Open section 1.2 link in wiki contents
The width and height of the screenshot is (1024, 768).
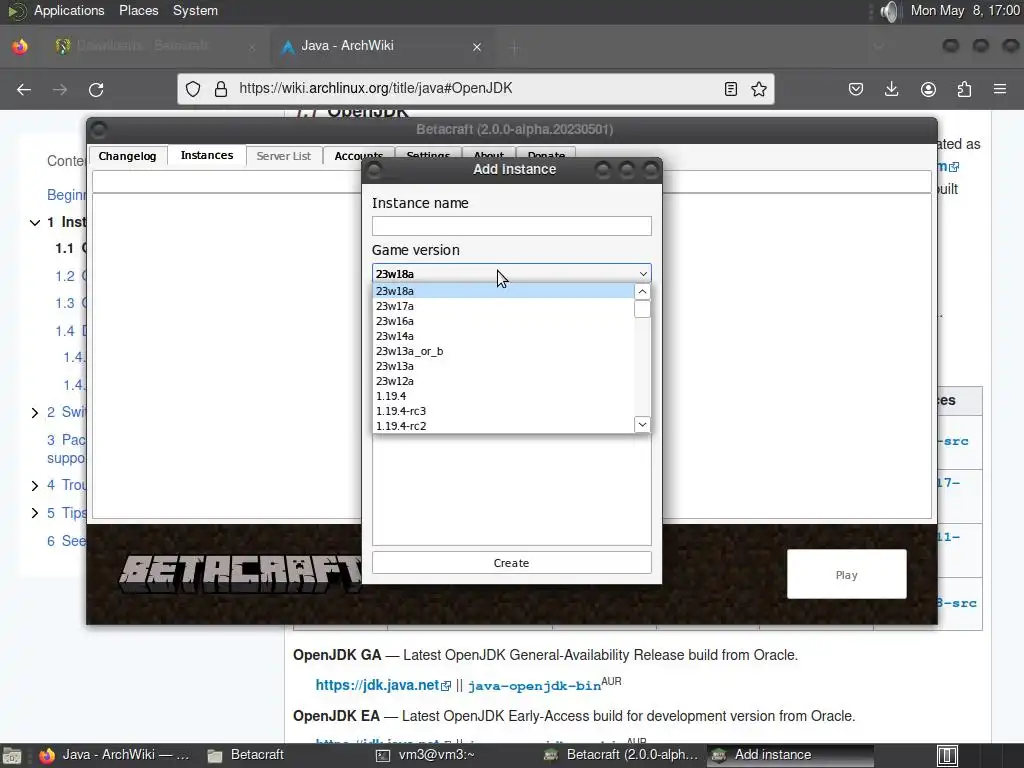point(71,276)
